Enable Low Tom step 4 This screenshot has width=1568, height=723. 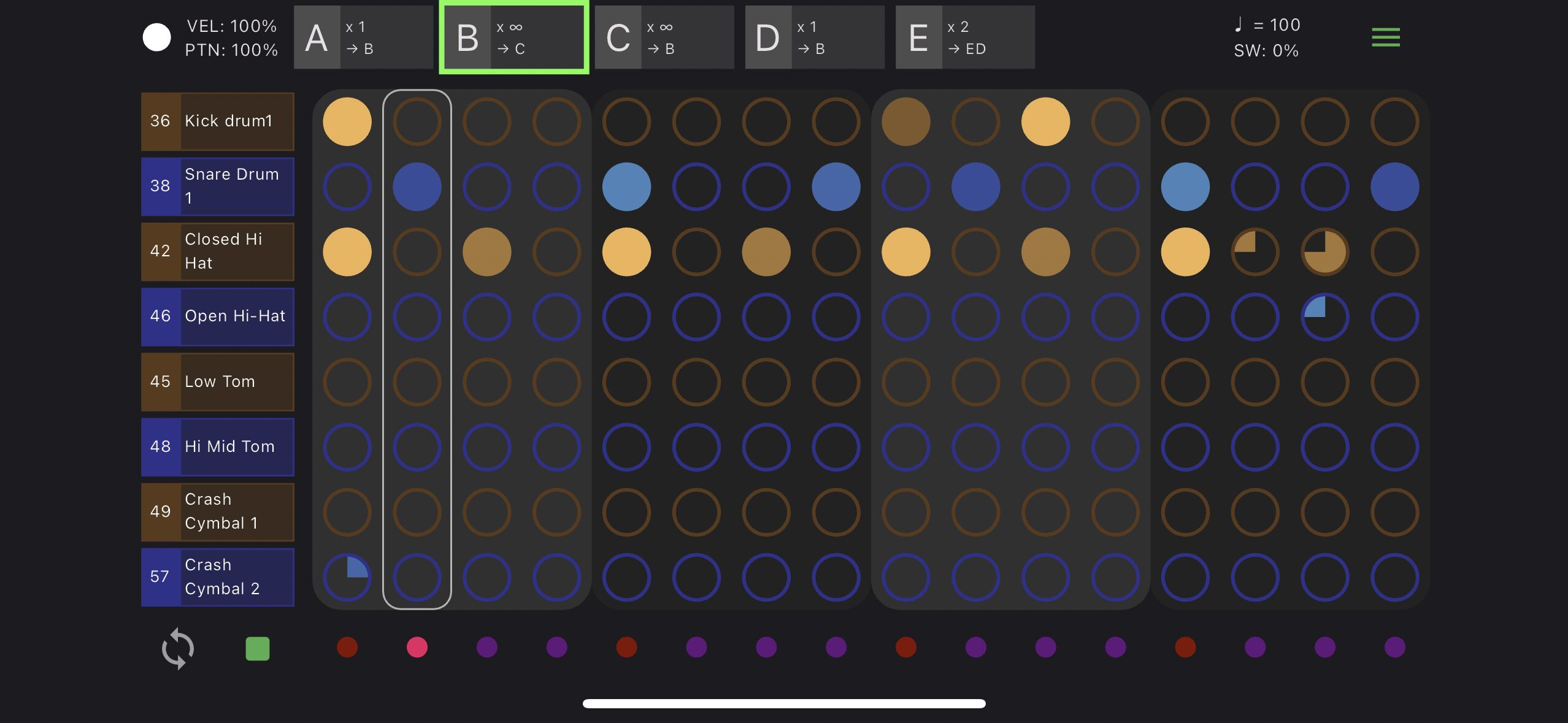coord(557,381)
